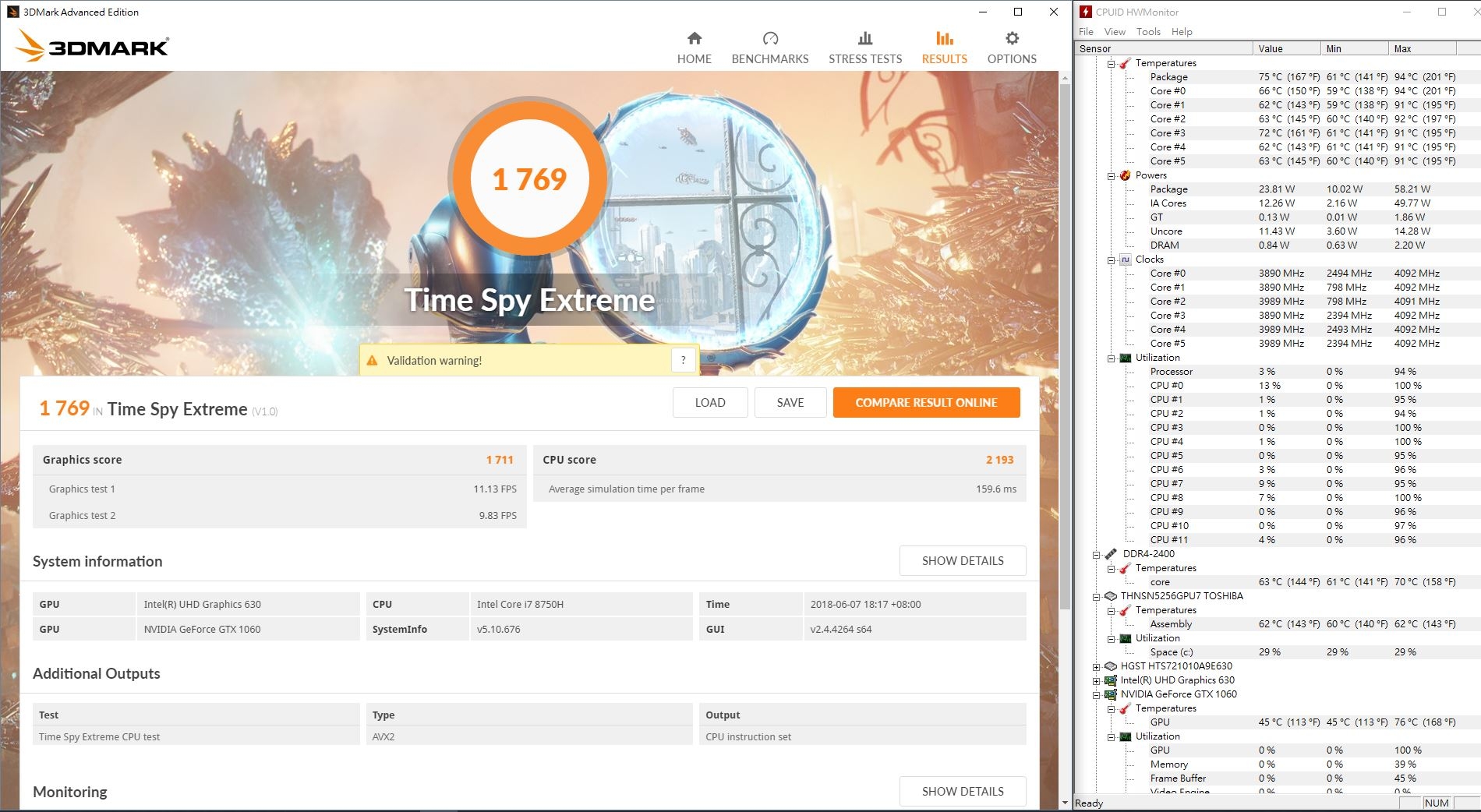Click the 3DMark logo
The height and width of the screenshot is (812, 1481).
[x=92, y=45]
